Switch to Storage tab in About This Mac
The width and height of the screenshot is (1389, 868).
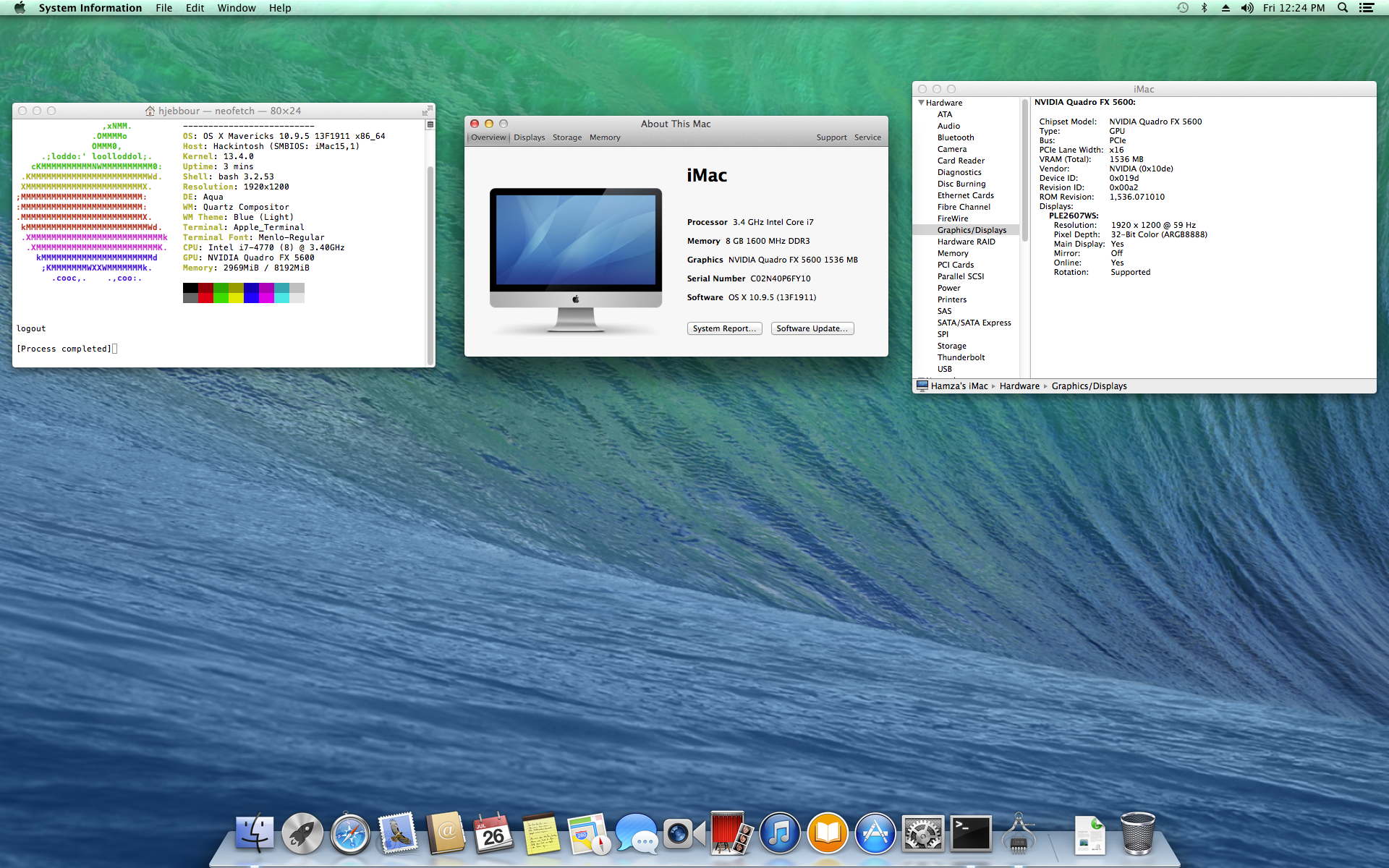pyautogui.click(x=567, y=137)
